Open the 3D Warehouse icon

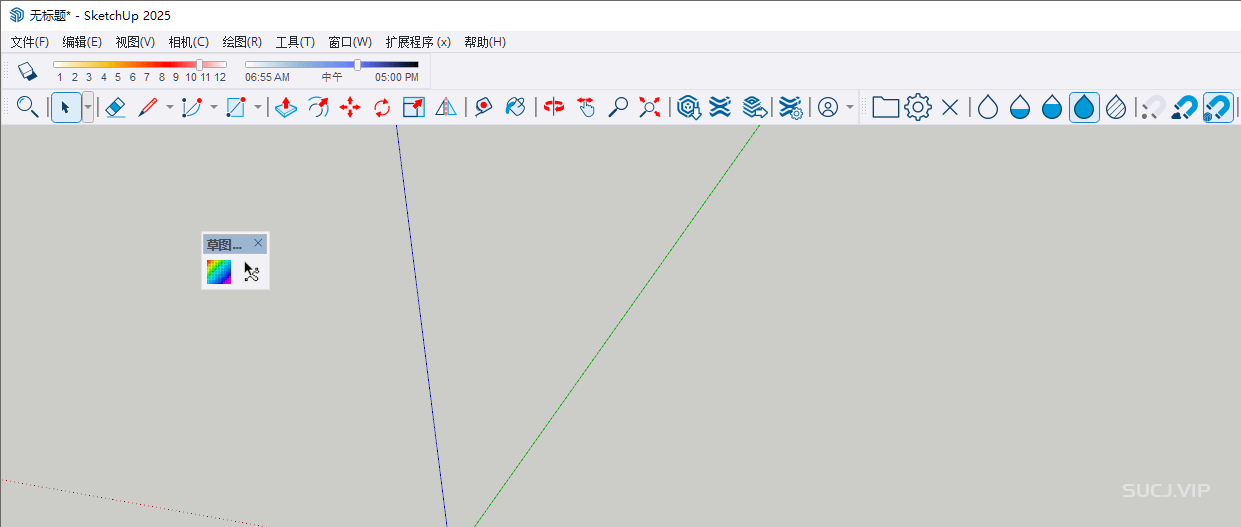click(688, 107)
